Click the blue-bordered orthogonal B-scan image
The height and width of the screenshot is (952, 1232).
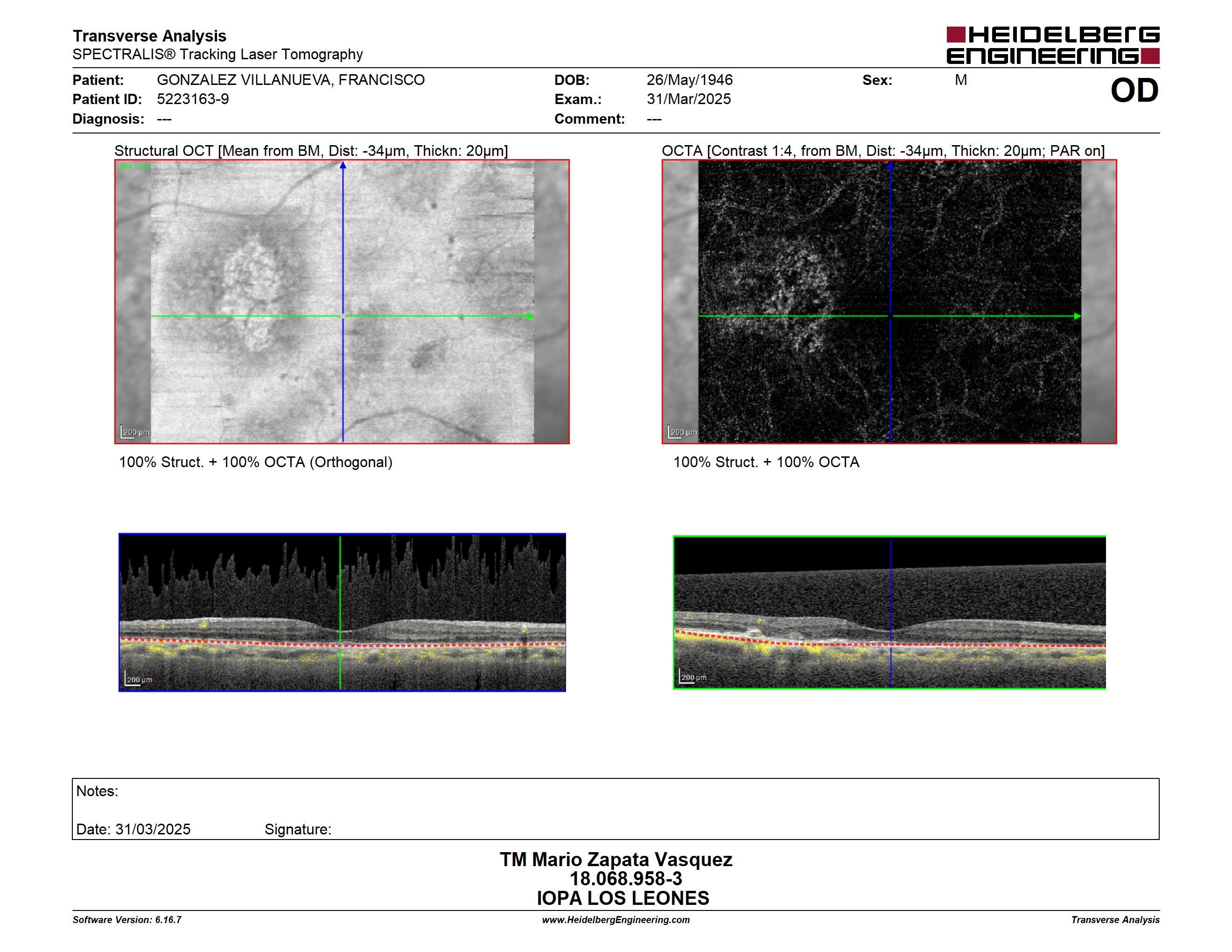(x=342, y=612)
